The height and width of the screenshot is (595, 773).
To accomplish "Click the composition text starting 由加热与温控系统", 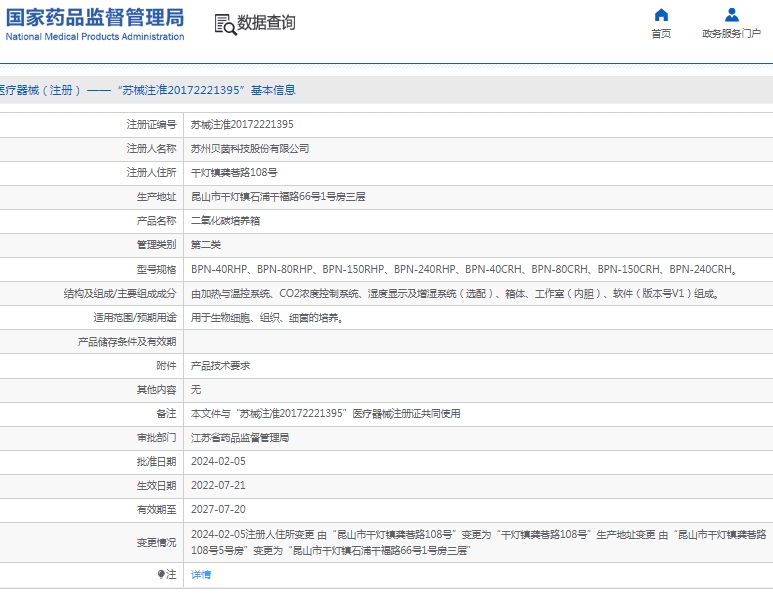I will [x=455, y=293].
